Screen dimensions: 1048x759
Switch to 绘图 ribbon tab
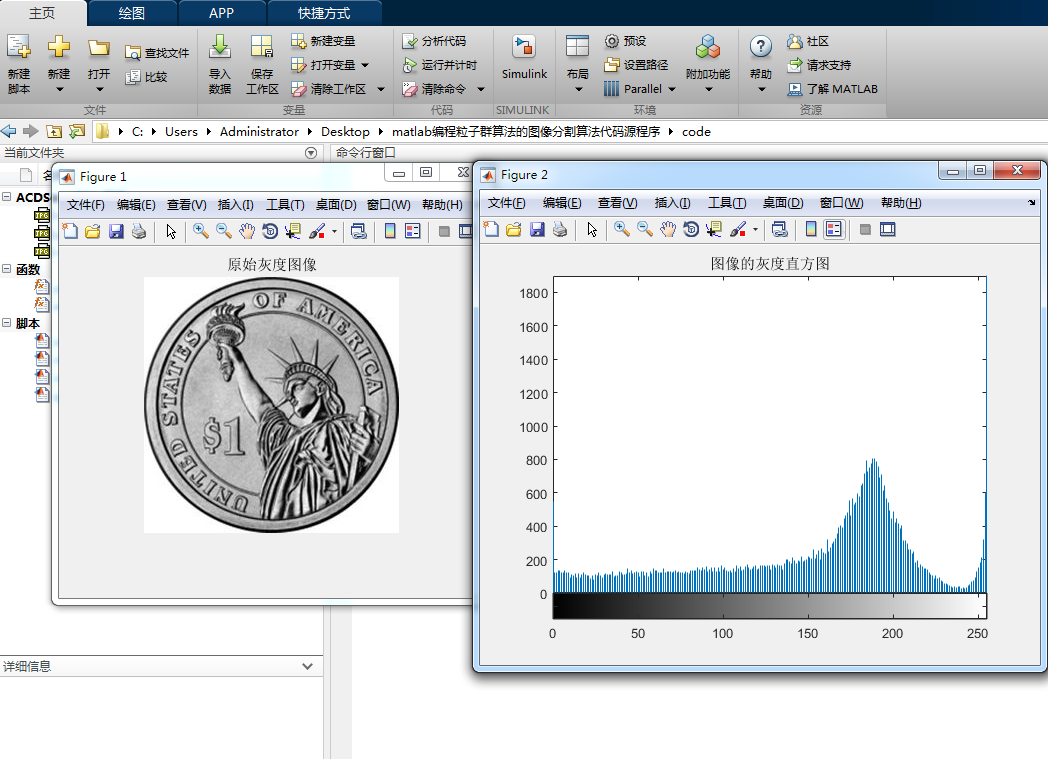point(132,13)
